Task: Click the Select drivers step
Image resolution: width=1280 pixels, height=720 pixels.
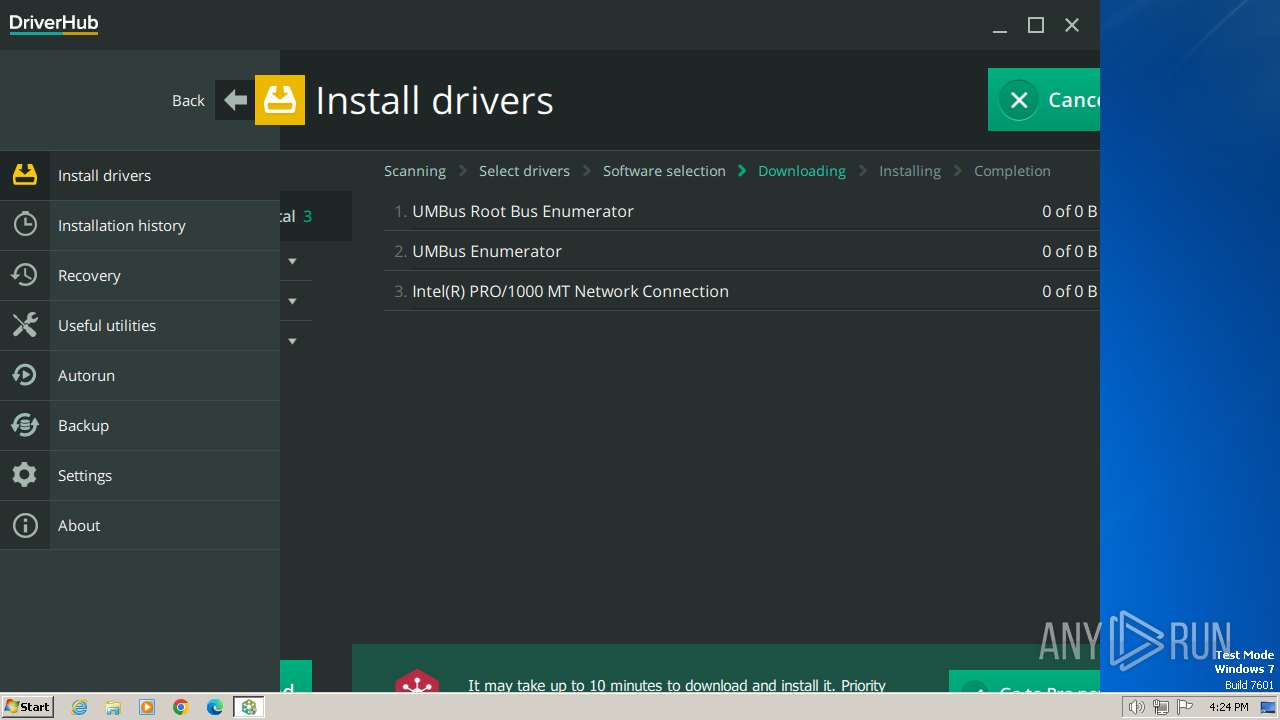Action: (x=524, y=171)
